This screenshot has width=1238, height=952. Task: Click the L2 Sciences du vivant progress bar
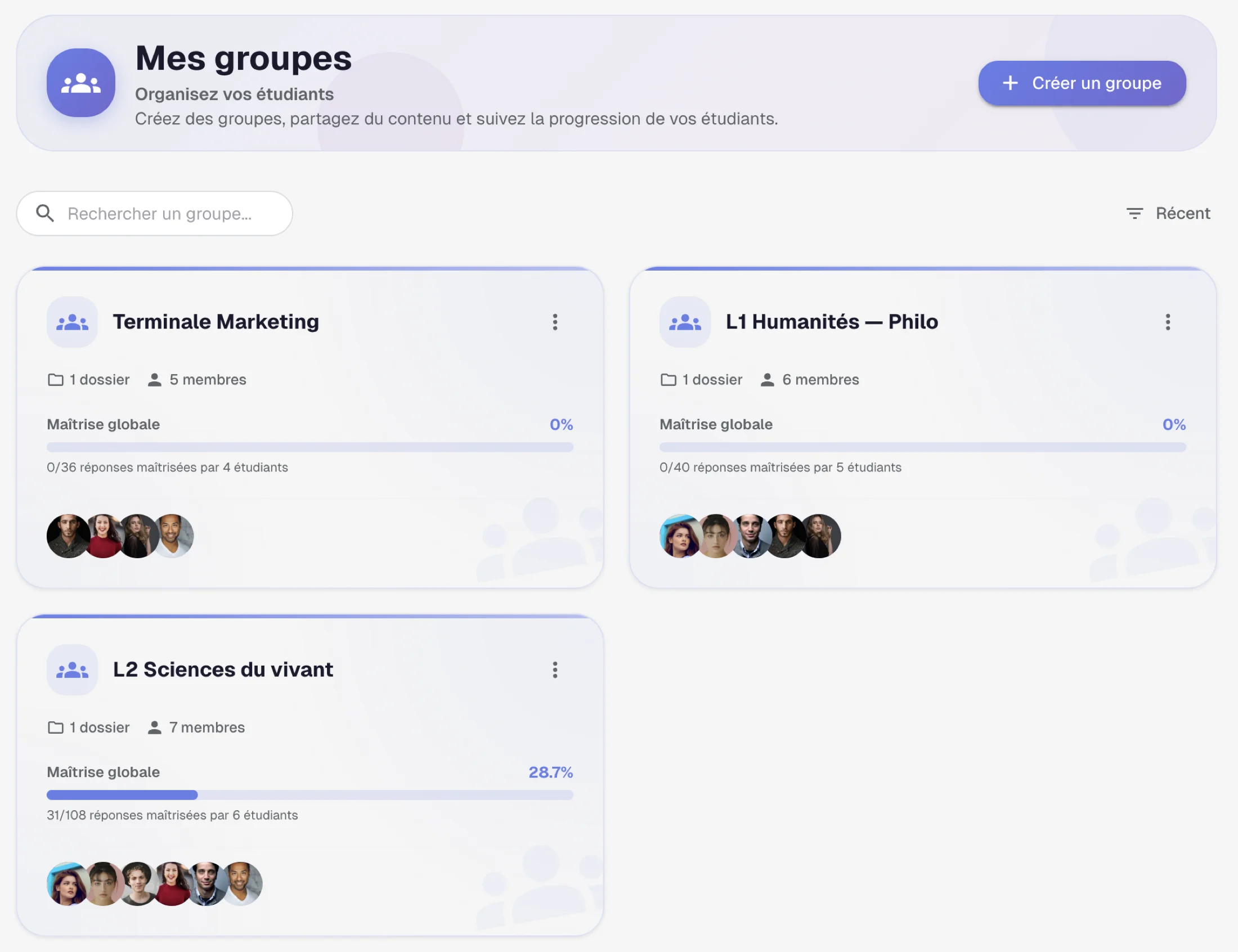(309, 795)
